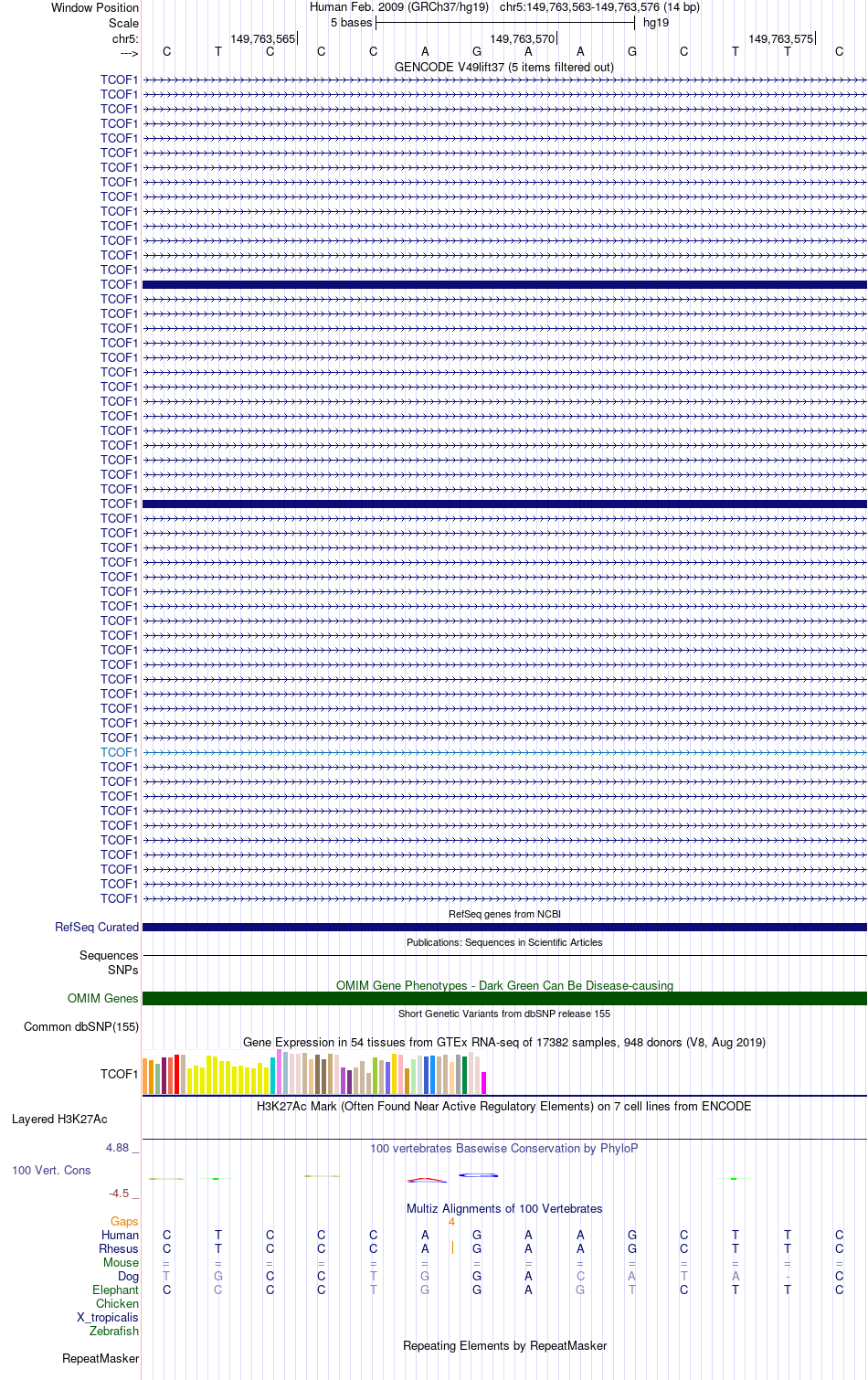
Task: Open GENCODE V49lift37 track title
Action: click(504, 67)
